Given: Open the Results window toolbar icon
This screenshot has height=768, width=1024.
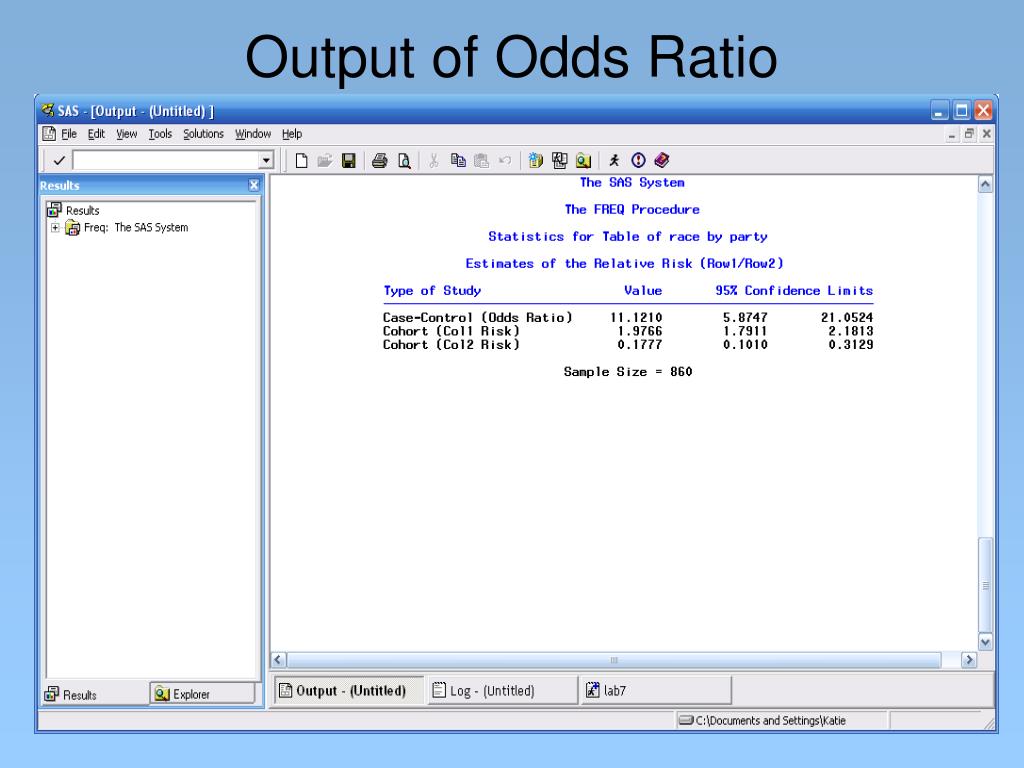Looking at the screenshot, I should point(560,161).
